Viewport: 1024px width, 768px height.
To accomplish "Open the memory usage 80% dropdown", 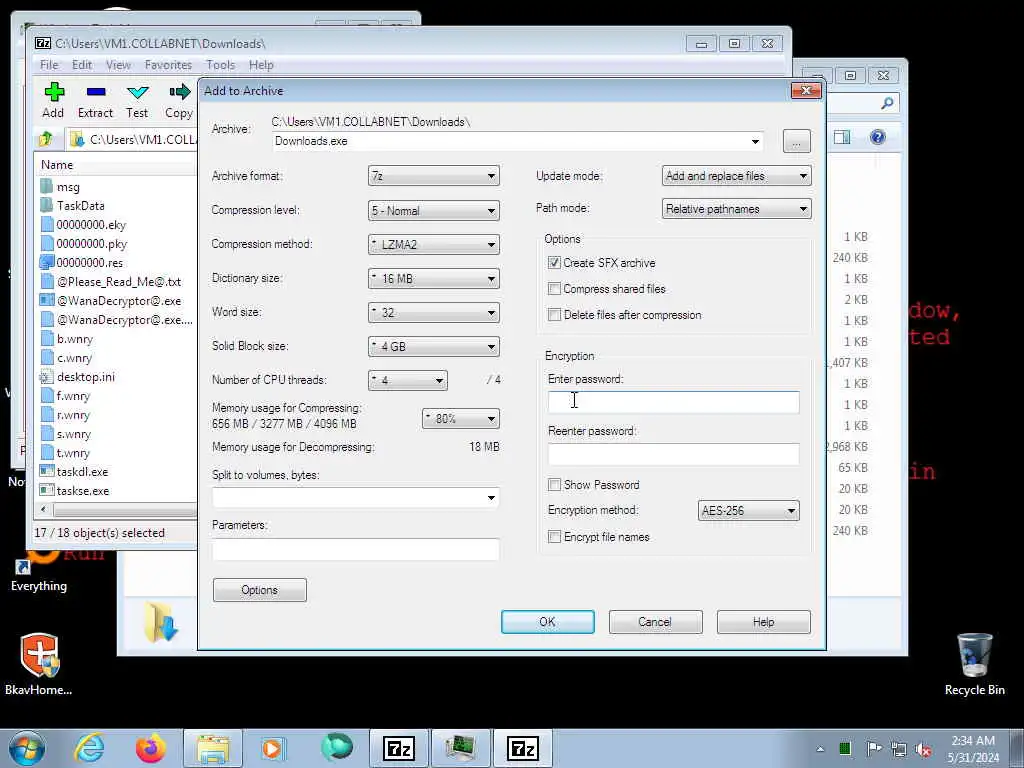I will [460, 419].
